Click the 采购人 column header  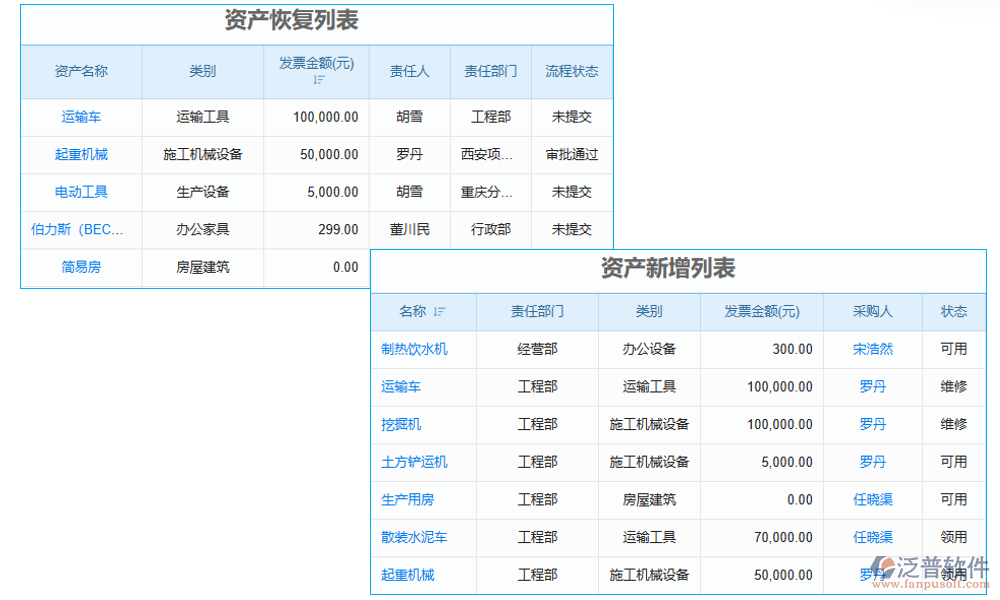pyautogui.click(x=872, y=311)
